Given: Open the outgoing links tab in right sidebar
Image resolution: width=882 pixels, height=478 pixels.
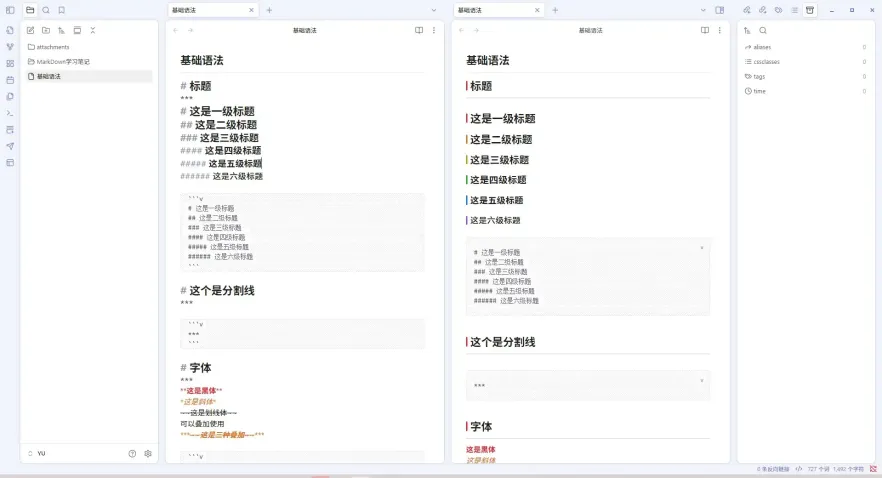Looking at the screenshot, I should pos(763,10).
